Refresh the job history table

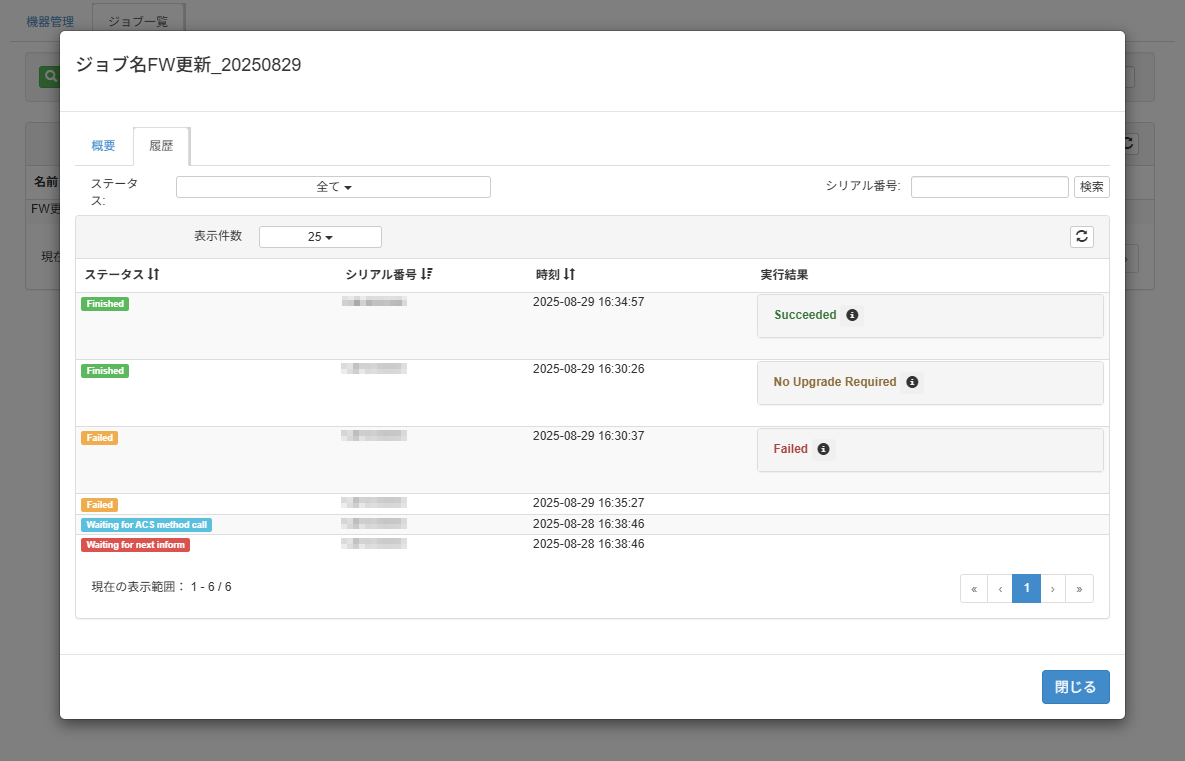point(1081,236)
